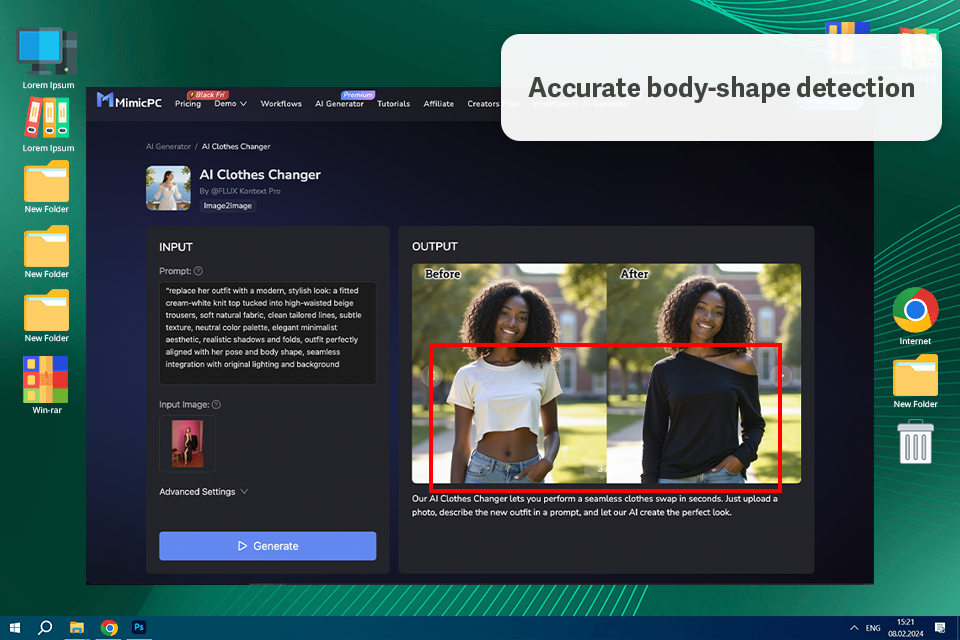Show previous output example slide
The height and width of the screenshot is (640, 960).
point(433,375)
